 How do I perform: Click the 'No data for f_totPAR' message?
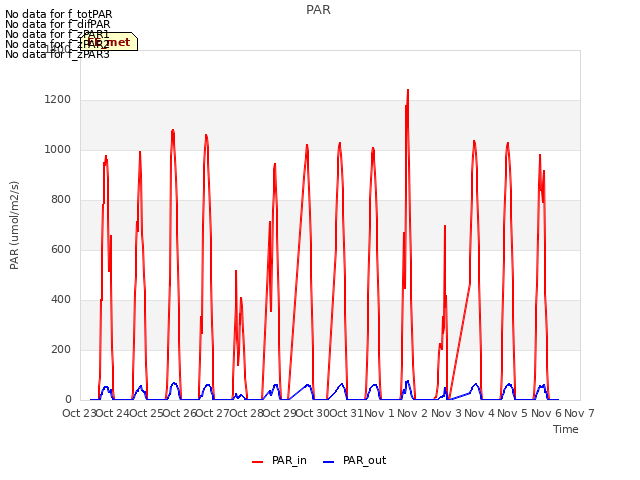pos(58,14)
